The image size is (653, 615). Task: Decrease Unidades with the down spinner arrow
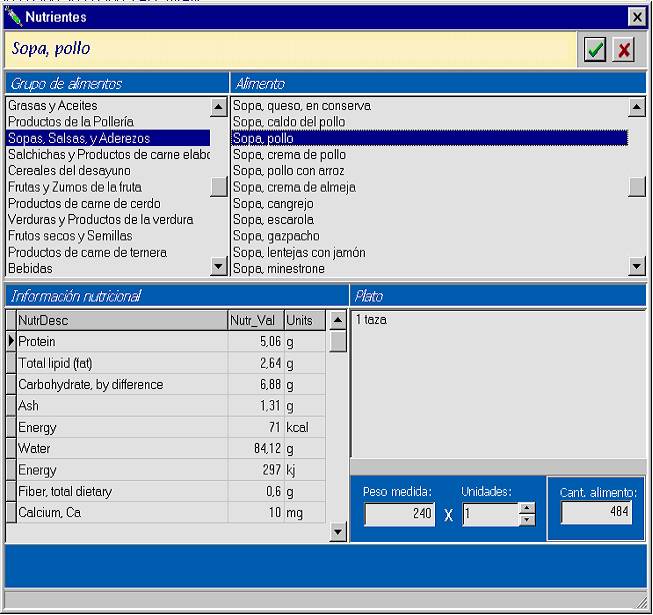point(527,520)
